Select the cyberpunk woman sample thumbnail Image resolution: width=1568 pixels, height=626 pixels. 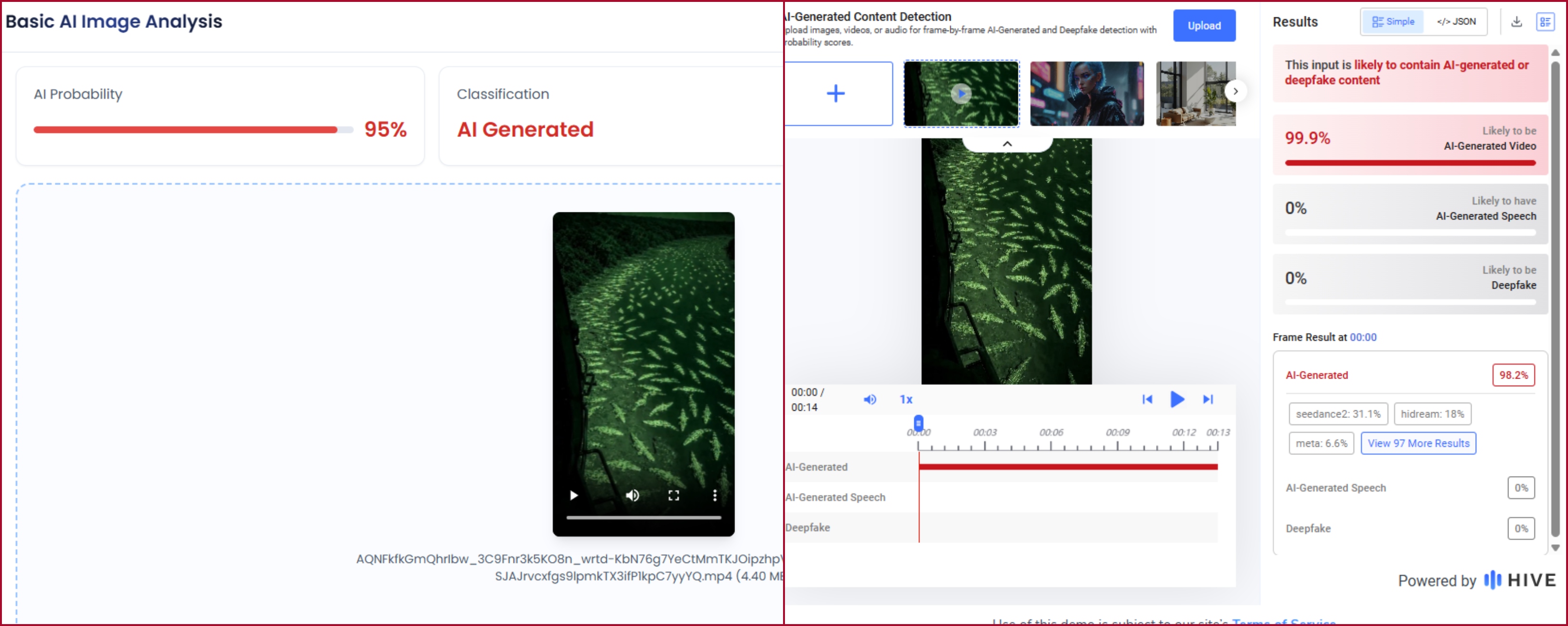click(x=1087, y=93)
